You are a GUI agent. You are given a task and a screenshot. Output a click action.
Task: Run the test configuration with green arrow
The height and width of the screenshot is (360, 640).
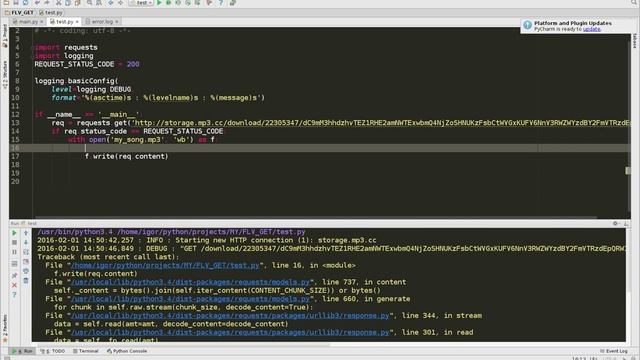(159, 3)
